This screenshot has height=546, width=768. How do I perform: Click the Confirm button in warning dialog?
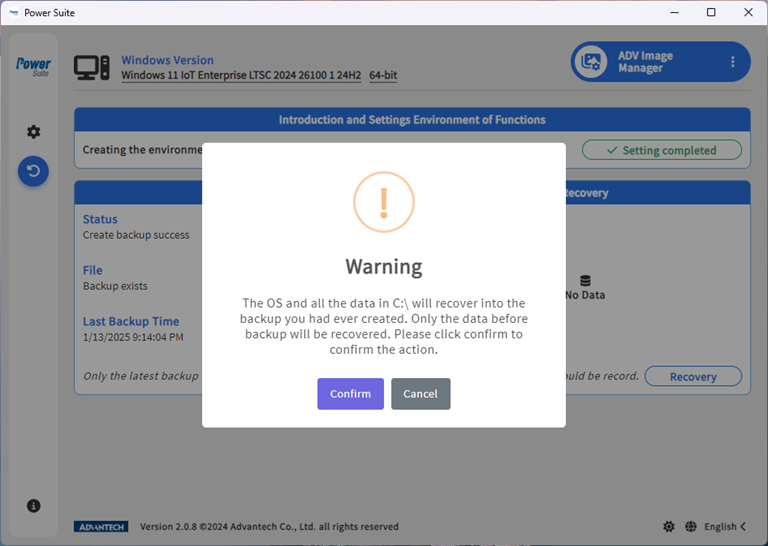click(350, 394)
